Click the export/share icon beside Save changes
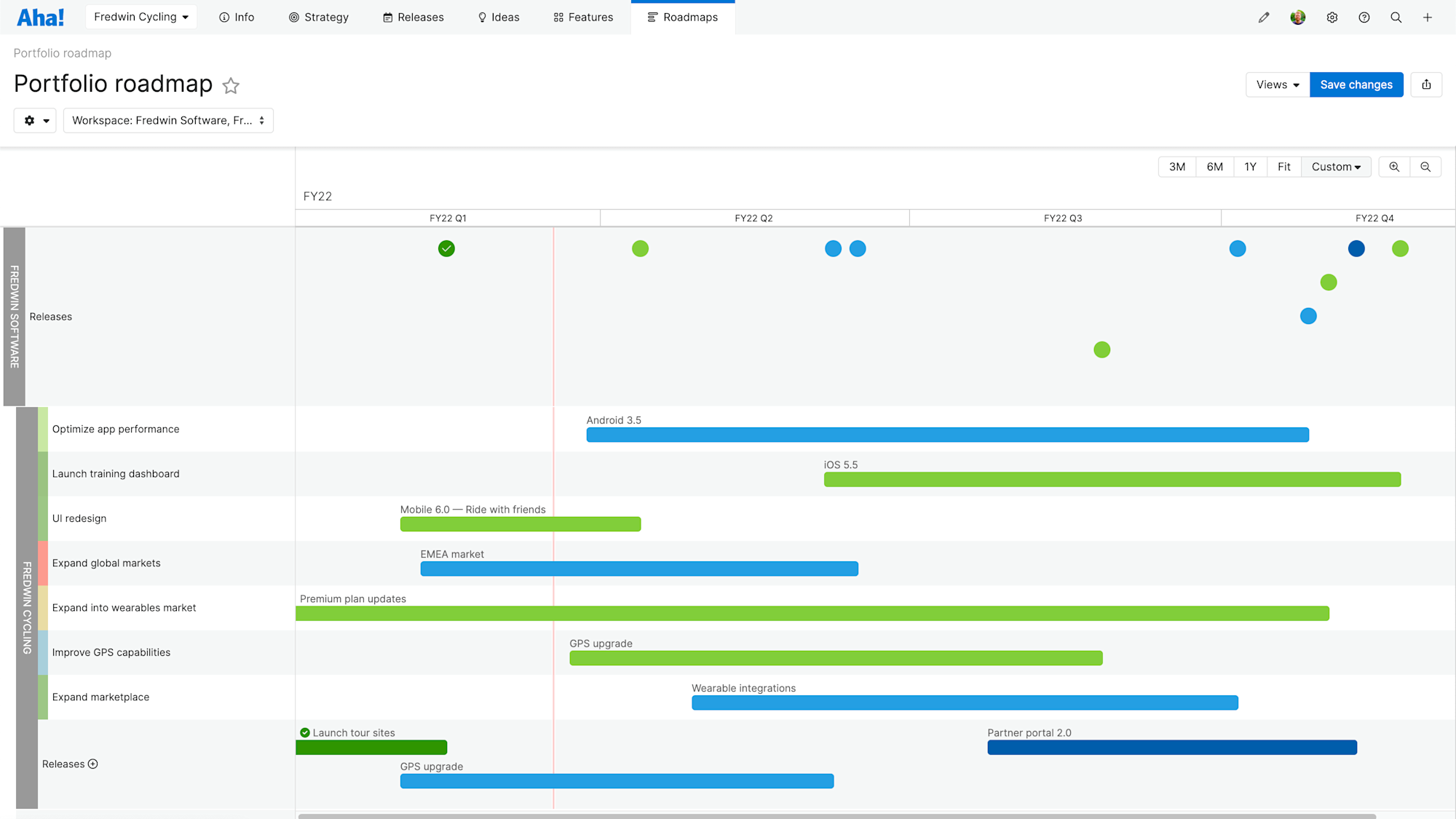Image resolution: width=1456 pixels, height=819 pixels. (x=1426, y=84)
